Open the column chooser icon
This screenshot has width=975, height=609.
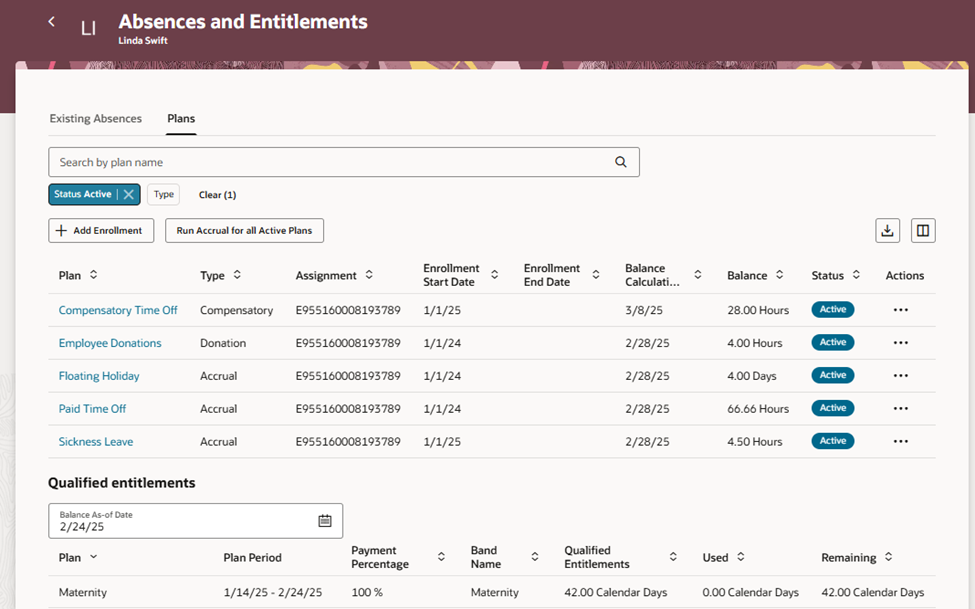pyautogui.click(x=923, y=231)
